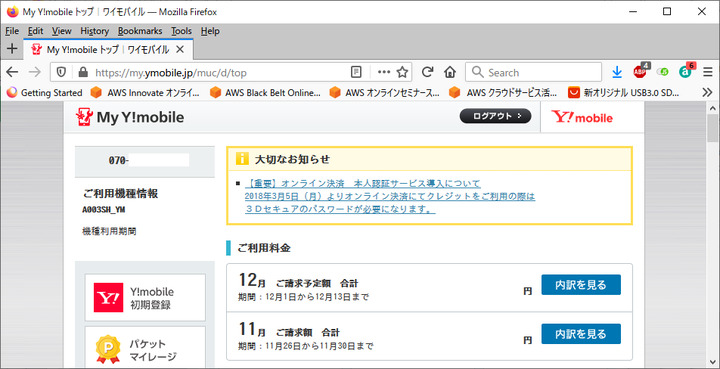Click the My Y!mobile logo
720x369 pixels.
(x=130, y=117)
